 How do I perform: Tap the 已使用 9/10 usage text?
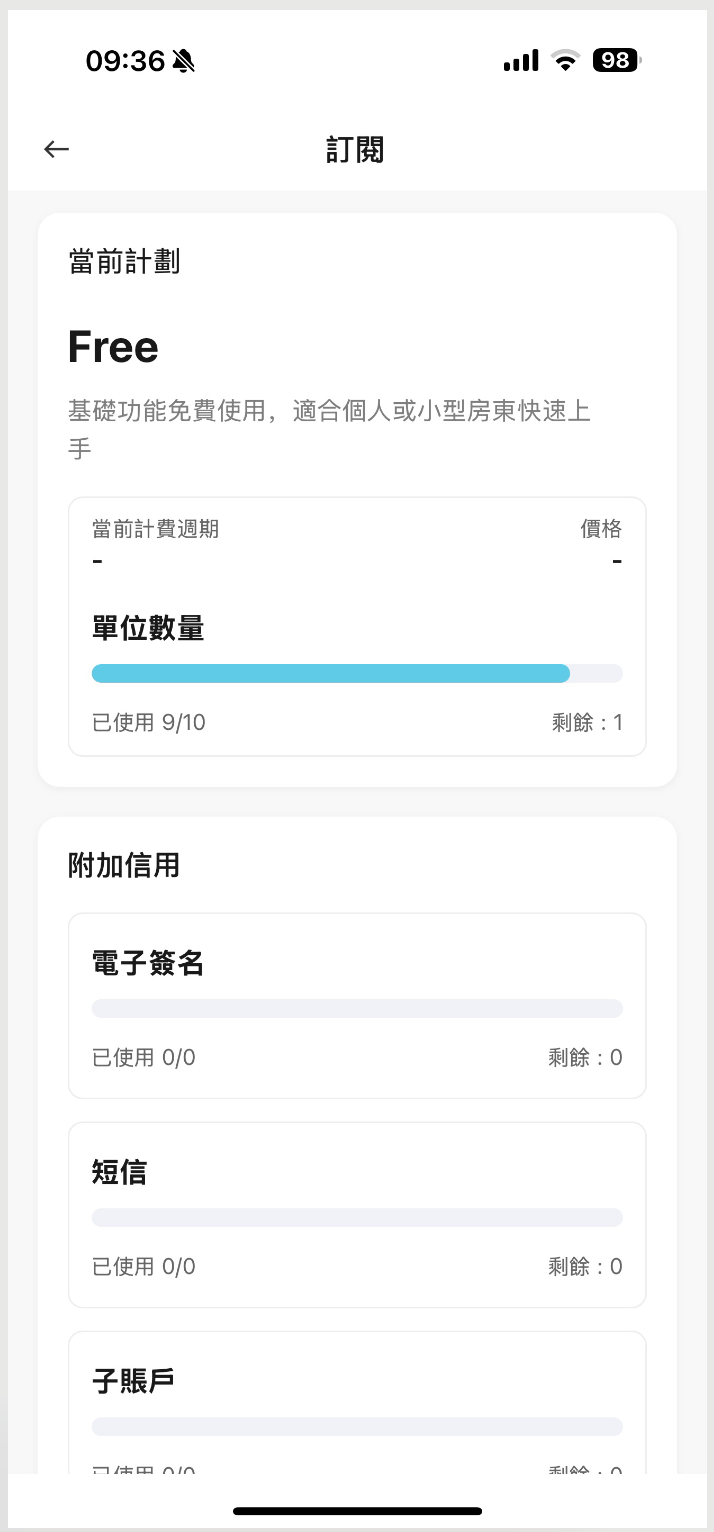coord(149,722)
